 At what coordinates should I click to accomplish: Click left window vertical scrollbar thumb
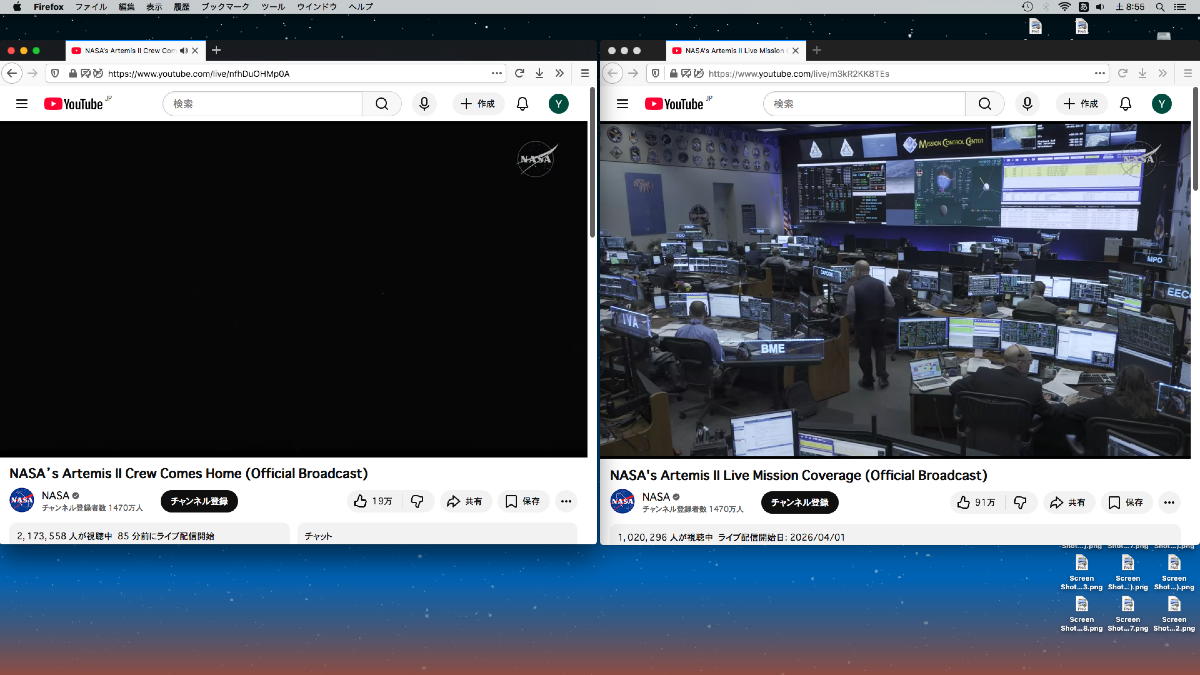593,162
